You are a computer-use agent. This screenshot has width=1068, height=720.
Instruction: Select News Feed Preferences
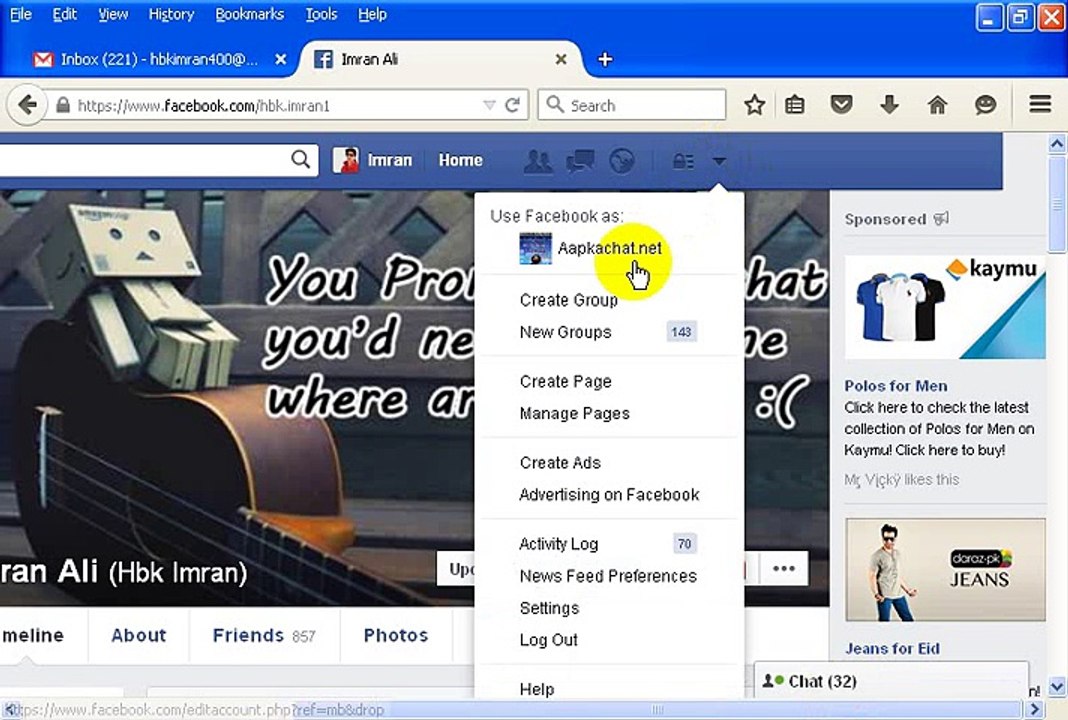click(x=609, y=576)
